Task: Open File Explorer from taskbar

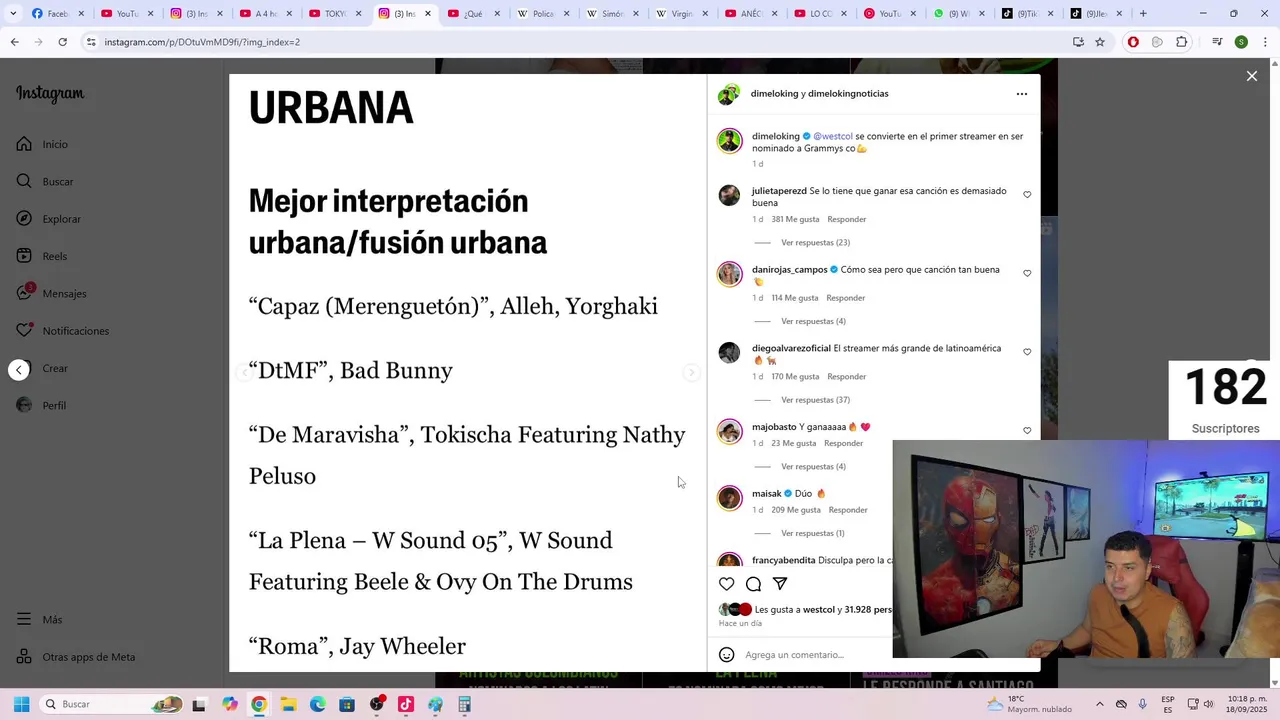Action: (288, 704)
